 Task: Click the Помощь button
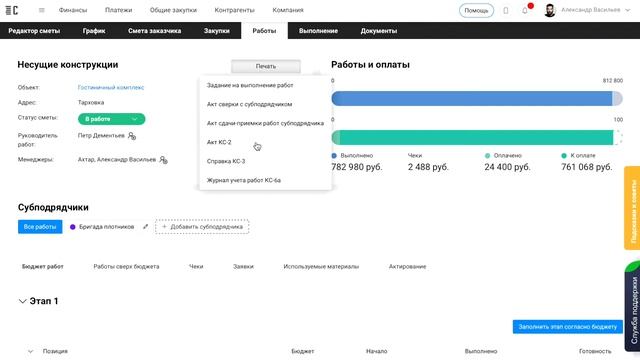(x=476, y=11)
